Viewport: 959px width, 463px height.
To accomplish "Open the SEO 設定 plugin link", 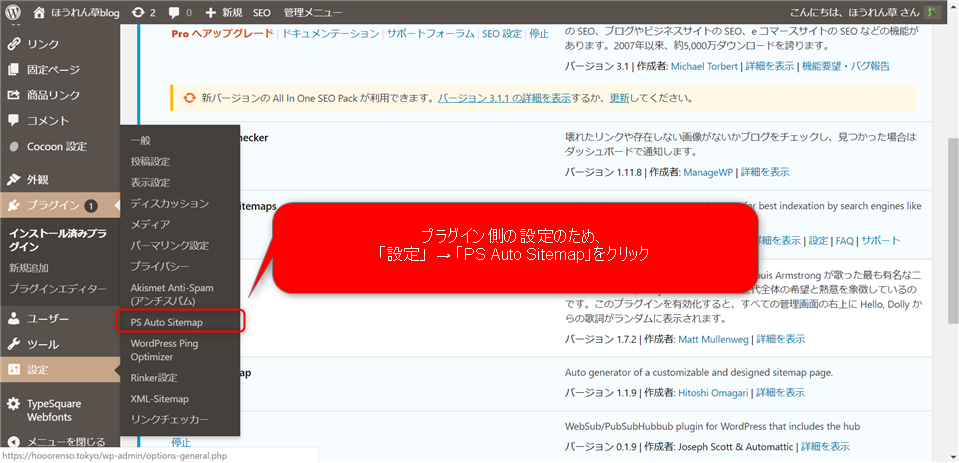I will pyautogui.click(x=502, y=34).
